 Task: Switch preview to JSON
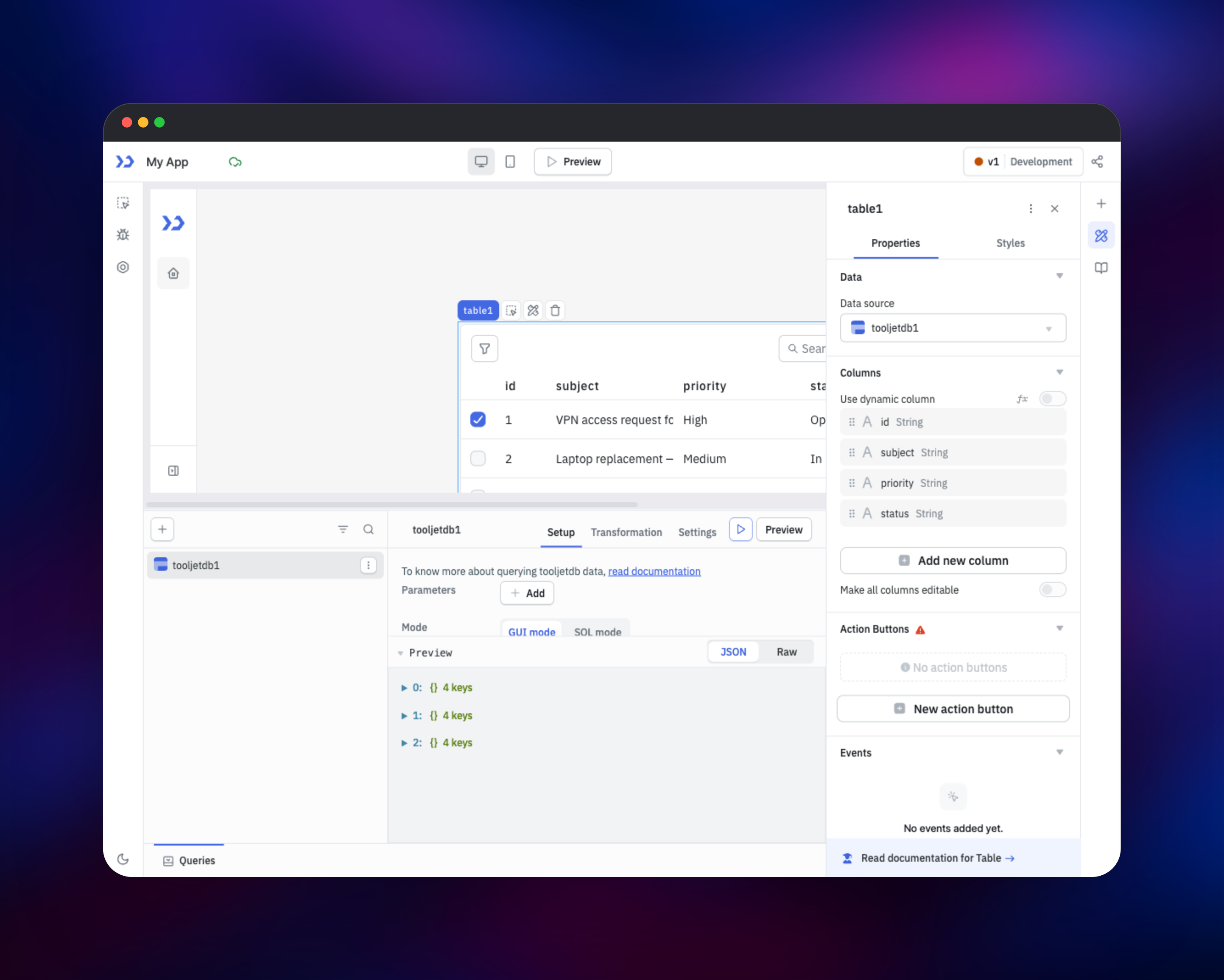point(733,652)
